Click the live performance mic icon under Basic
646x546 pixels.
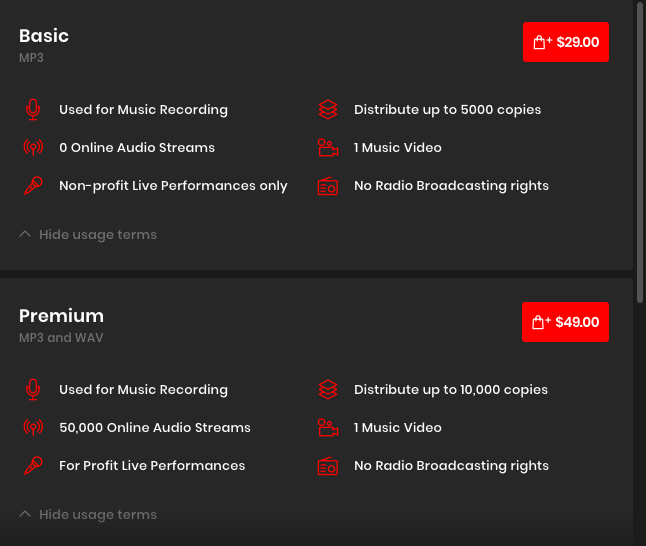pos(33,185)
